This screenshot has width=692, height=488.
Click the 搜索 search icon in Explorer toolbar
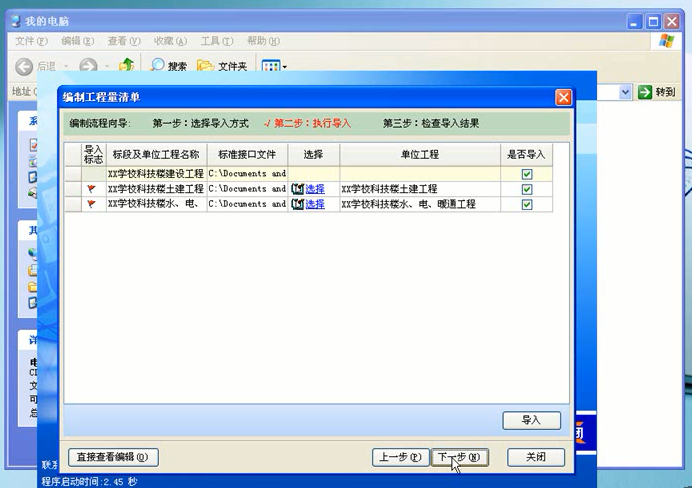(x=159, y=66)
